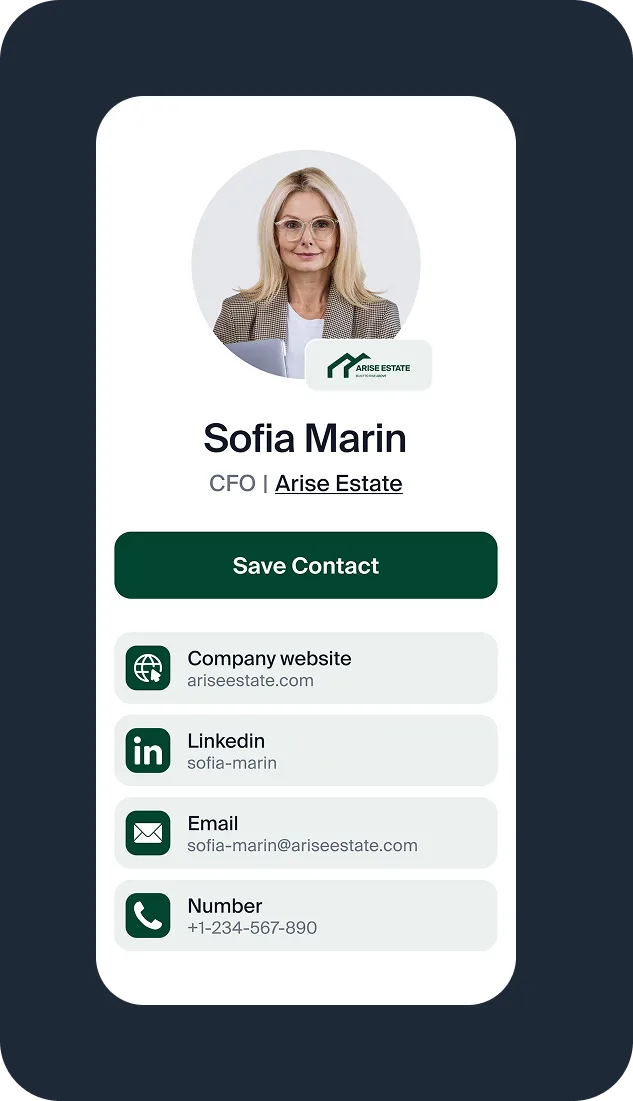Click Sofia Marin's profile photo
The height and width of the screenshot is (1101, 633).
coord(306,264)
